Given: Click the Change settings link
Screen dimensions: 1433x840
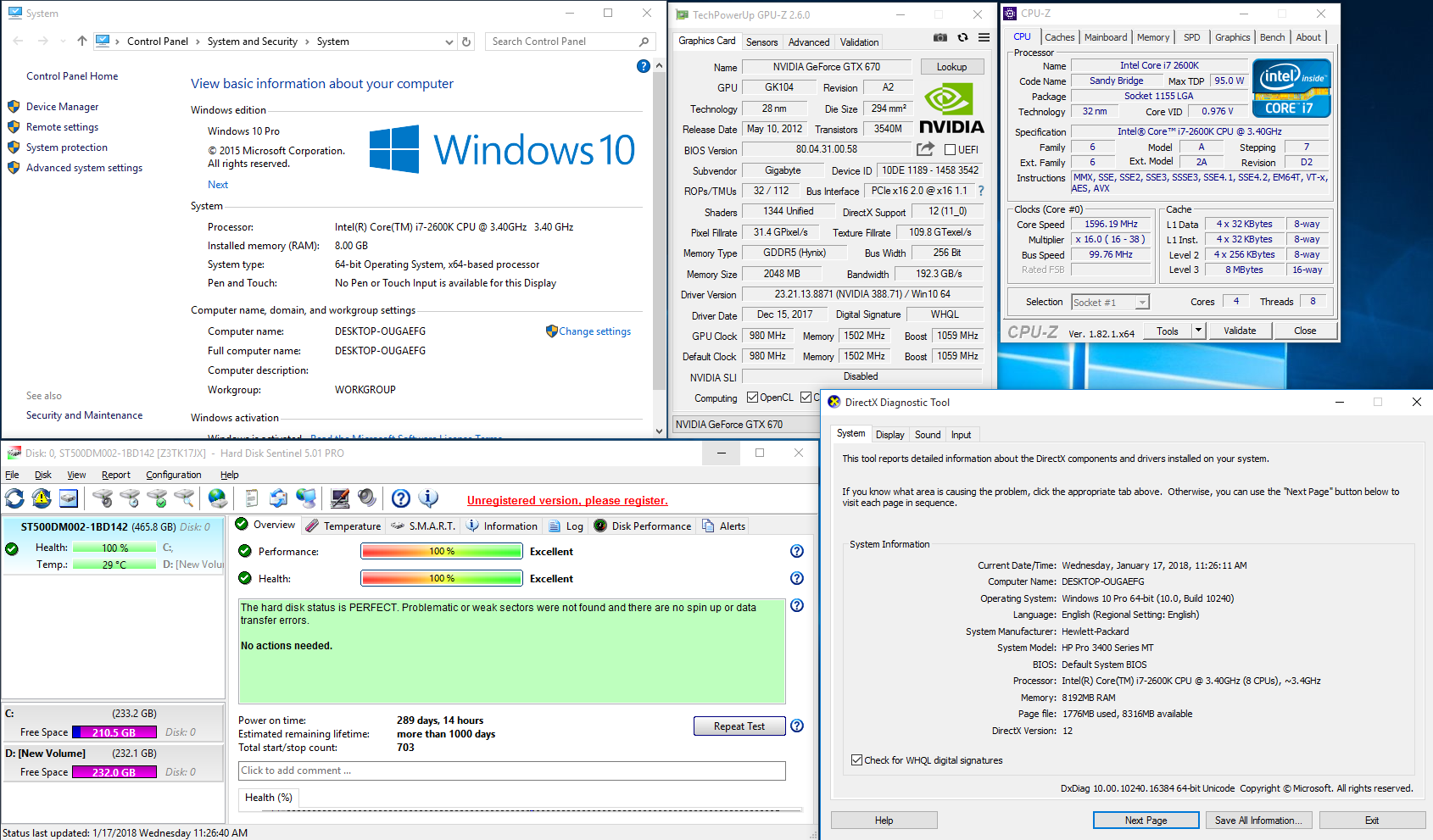Looking at the screenshot, I should tap(594, 331).
